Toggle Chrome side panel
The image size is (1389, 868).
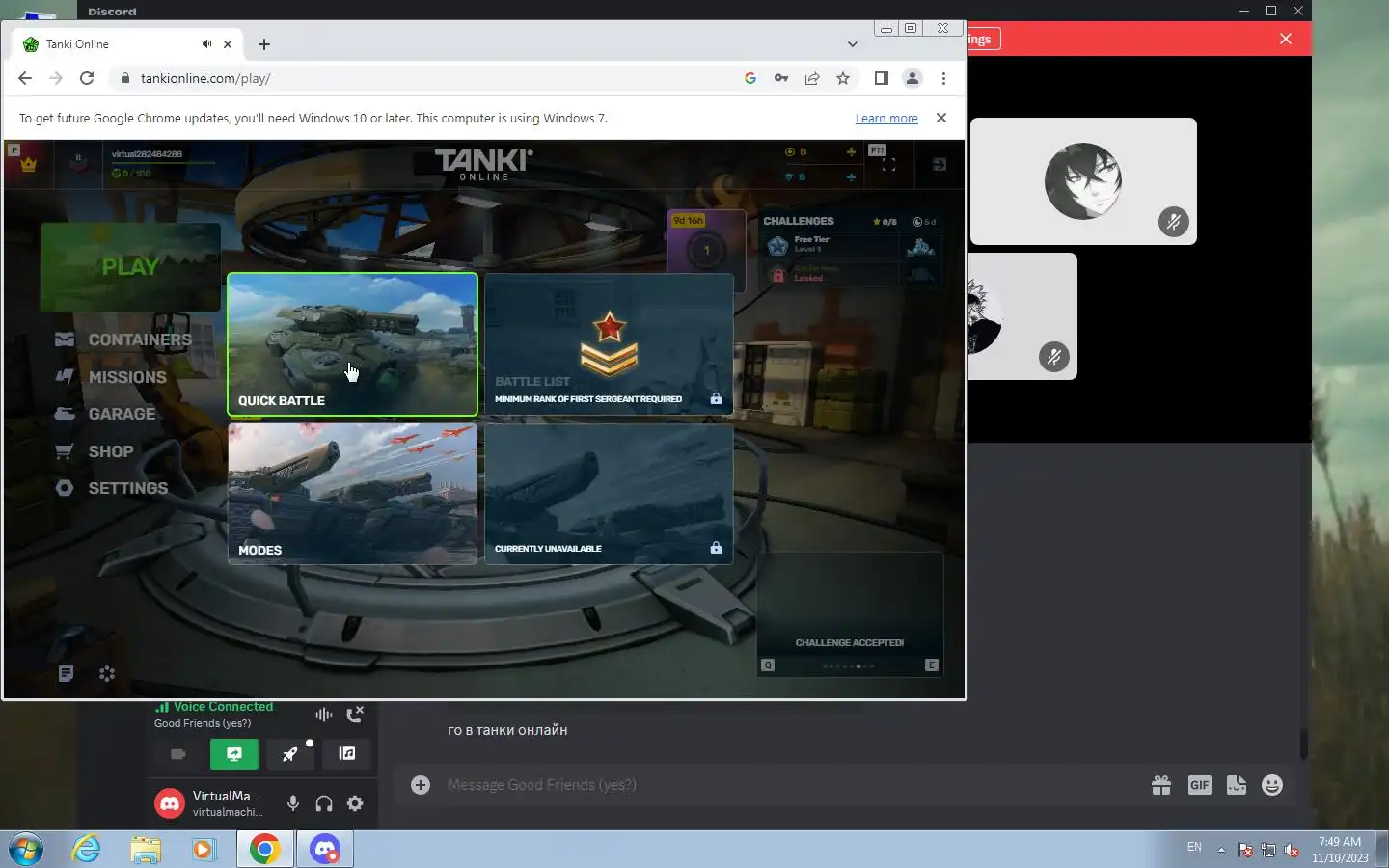tap(881, 78)
